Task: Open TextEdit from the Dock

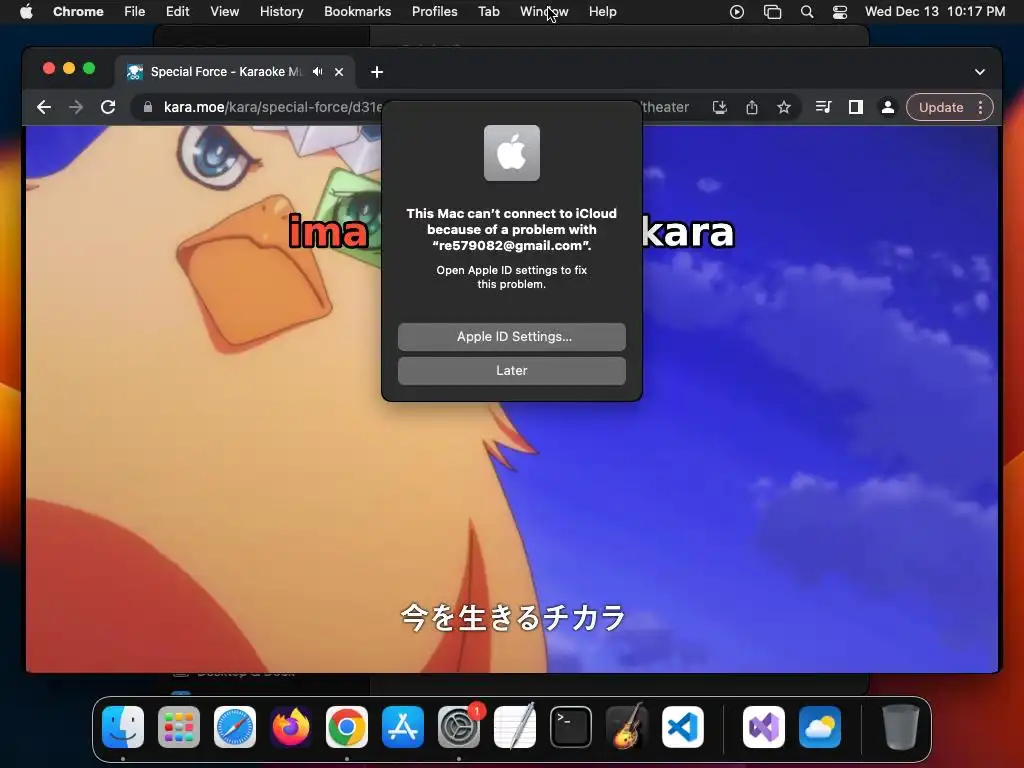Action: click(515, 727)
